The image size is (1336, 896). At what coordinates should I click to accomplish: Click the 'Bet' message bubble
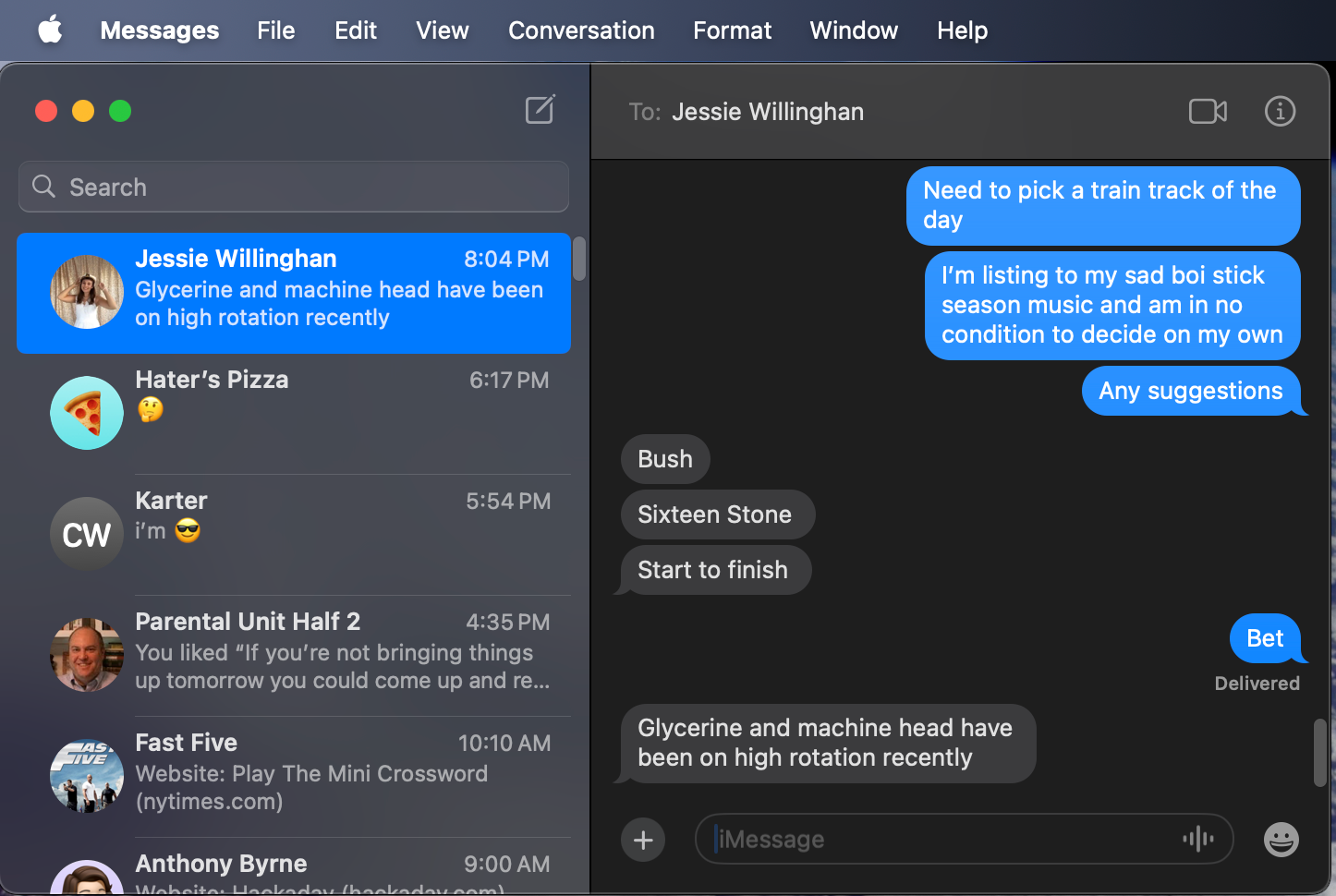(1265, 638)
